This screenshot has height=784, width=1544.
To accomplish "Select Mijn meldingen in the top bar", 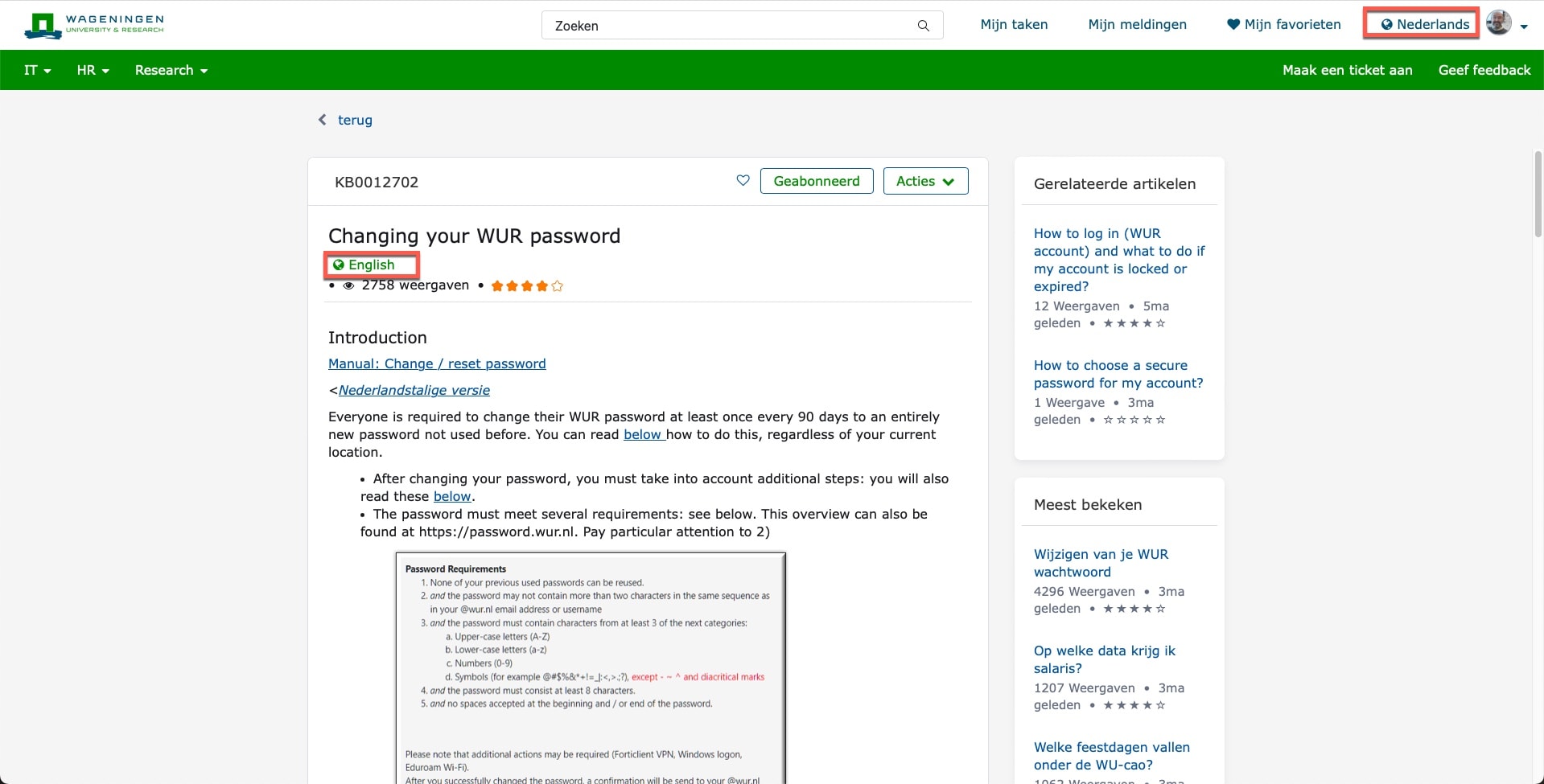I will coord(1137,24).
